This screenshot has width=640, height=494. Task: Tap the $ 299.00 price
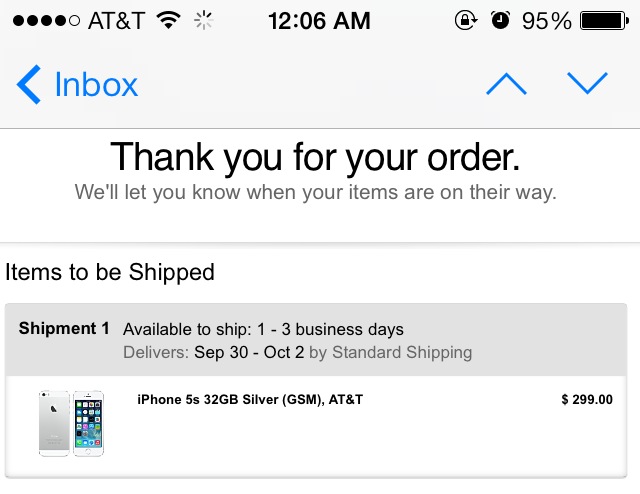point(587,400)
